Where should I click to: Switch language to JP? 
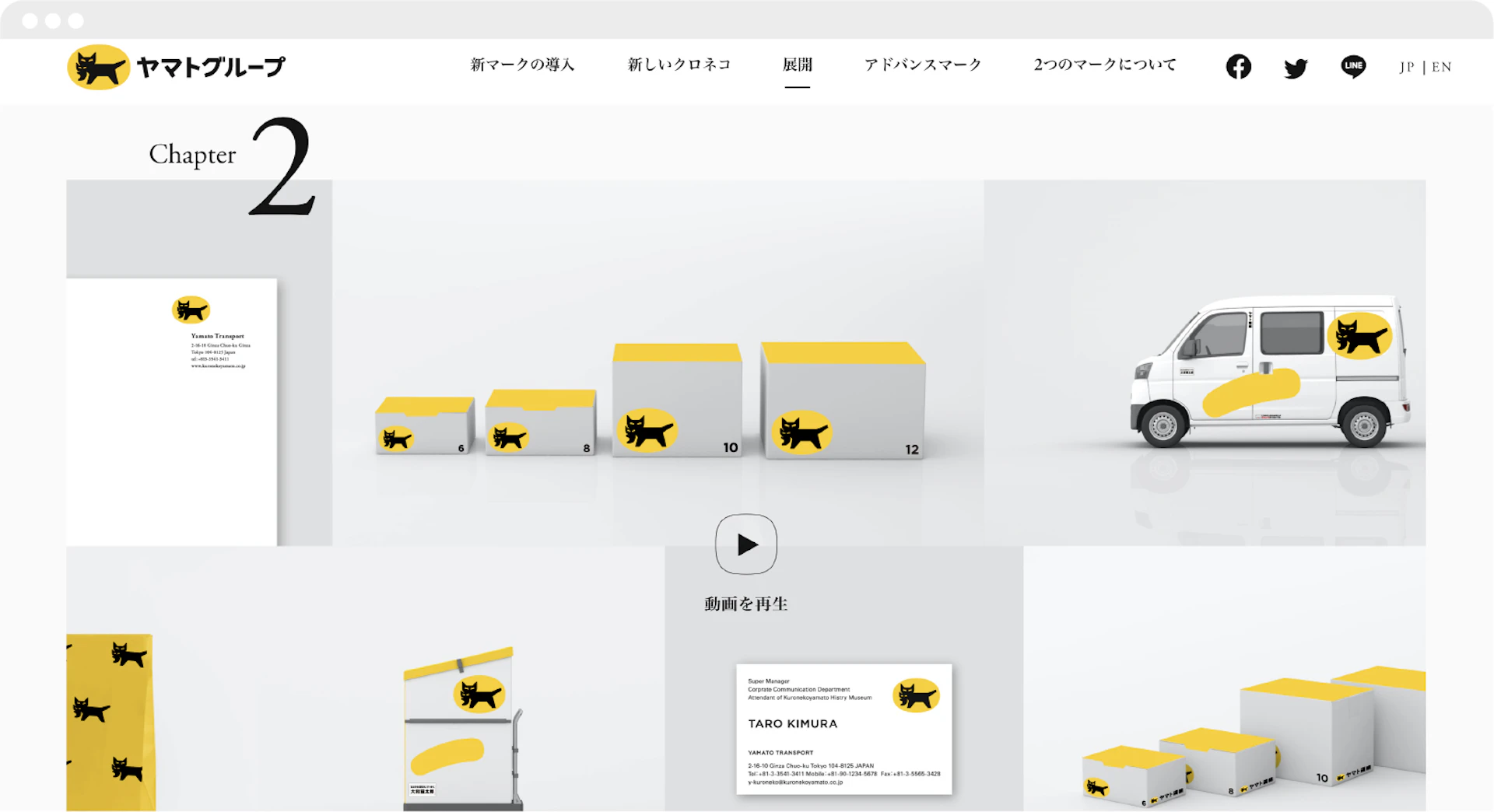pyautogui.click(x=1407, y=67)
